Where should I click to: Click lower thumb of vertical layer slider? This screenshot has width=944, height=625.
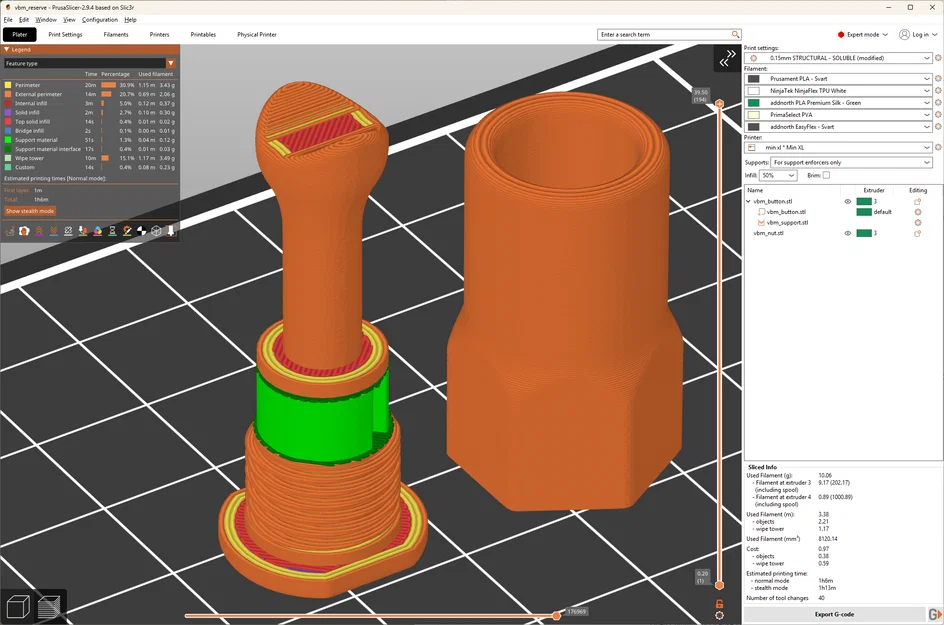[719, 585]
